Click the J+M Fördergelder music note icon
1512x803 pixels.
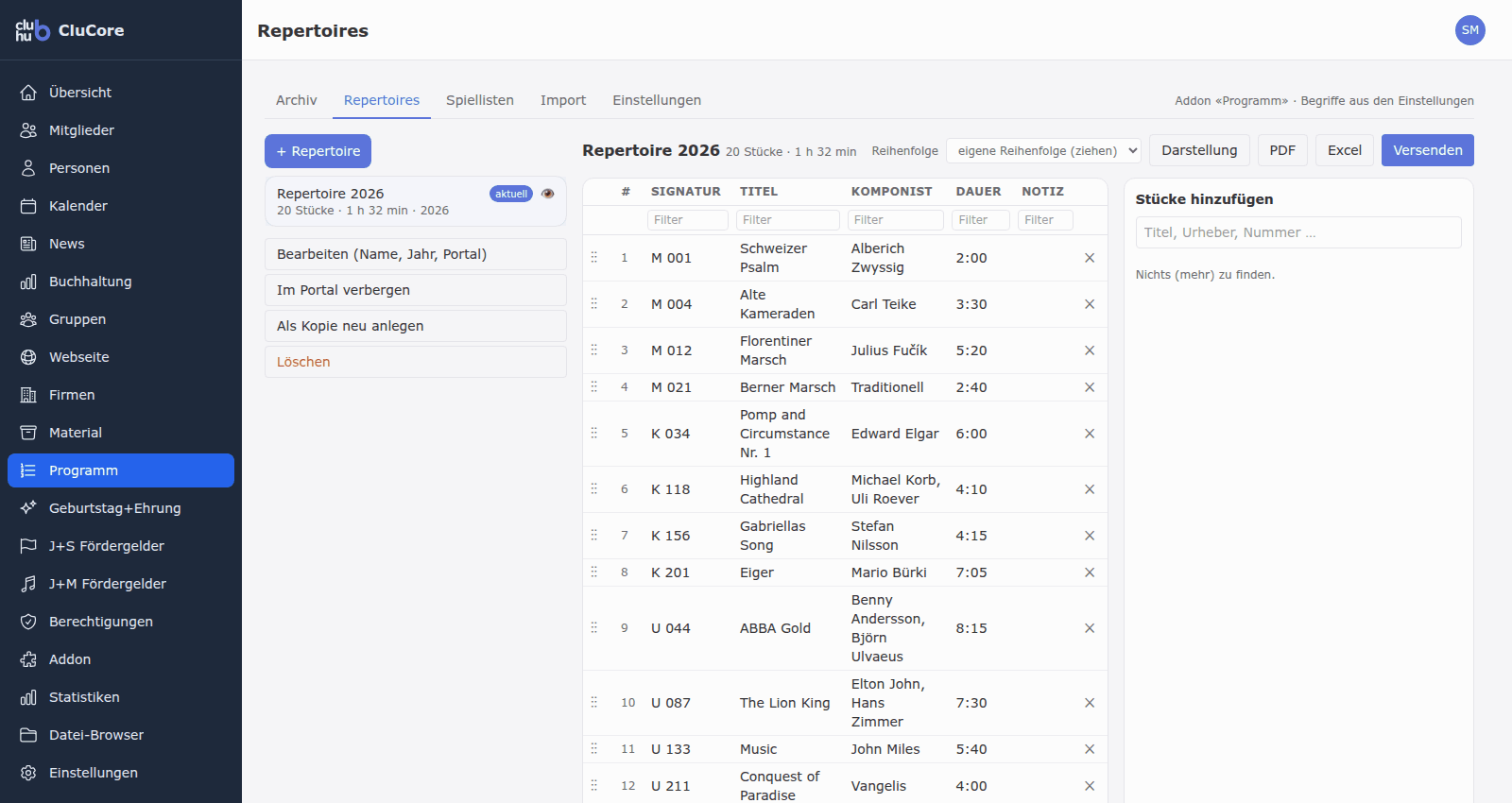pos(28,584)
